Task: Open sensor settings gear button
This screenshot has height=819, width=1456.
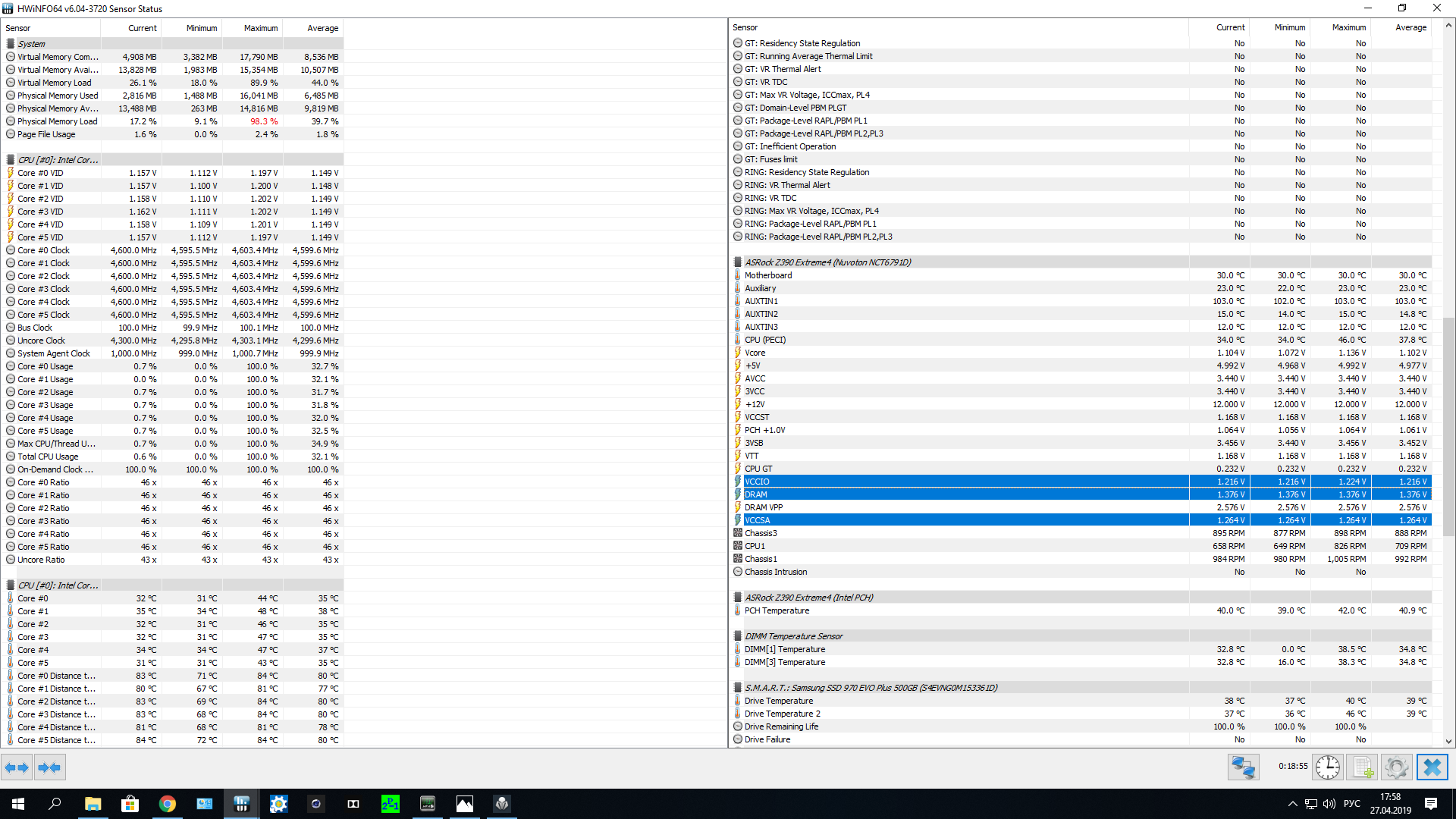Action: coord(1396,767)
